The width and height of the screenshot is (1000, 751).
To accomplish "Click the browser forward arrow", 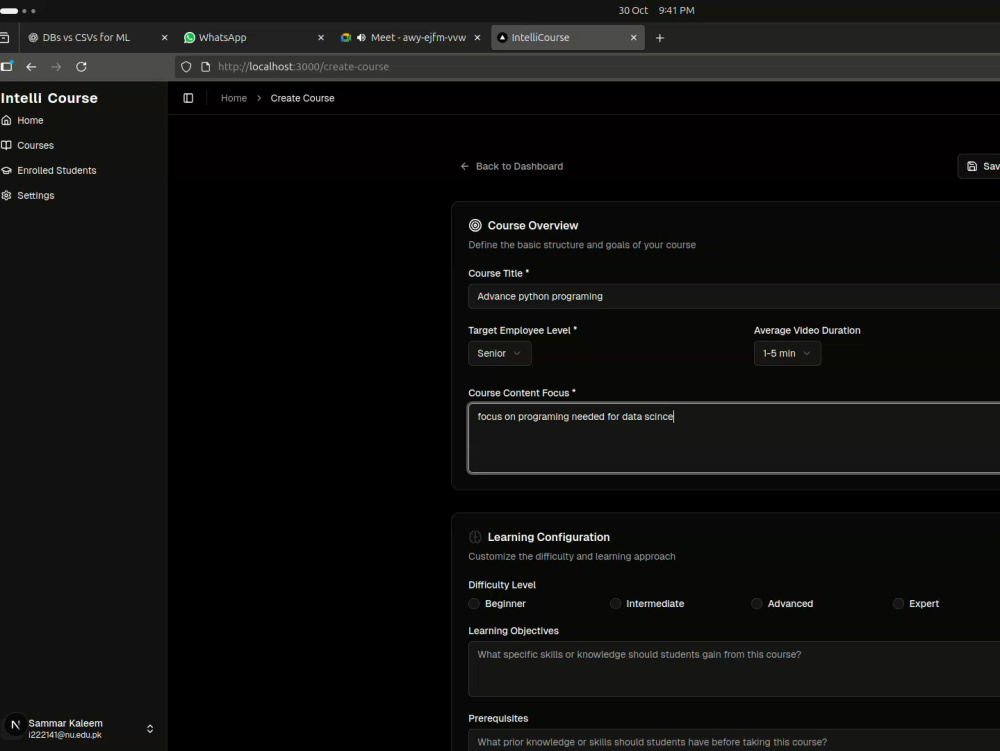I will pos(56,66).
